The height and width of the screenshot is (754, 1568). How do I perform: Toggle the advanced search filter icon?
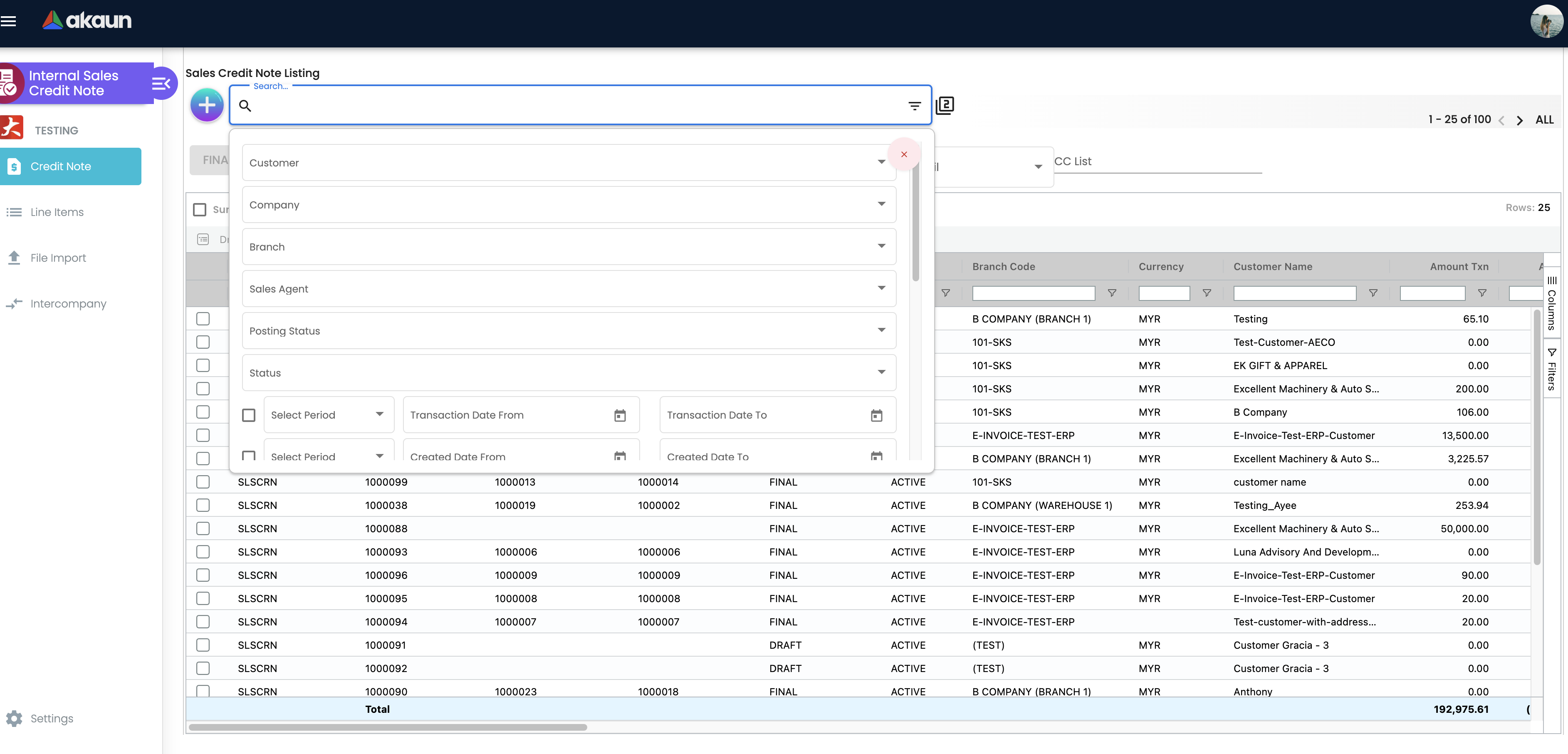(x=914, y=106)
